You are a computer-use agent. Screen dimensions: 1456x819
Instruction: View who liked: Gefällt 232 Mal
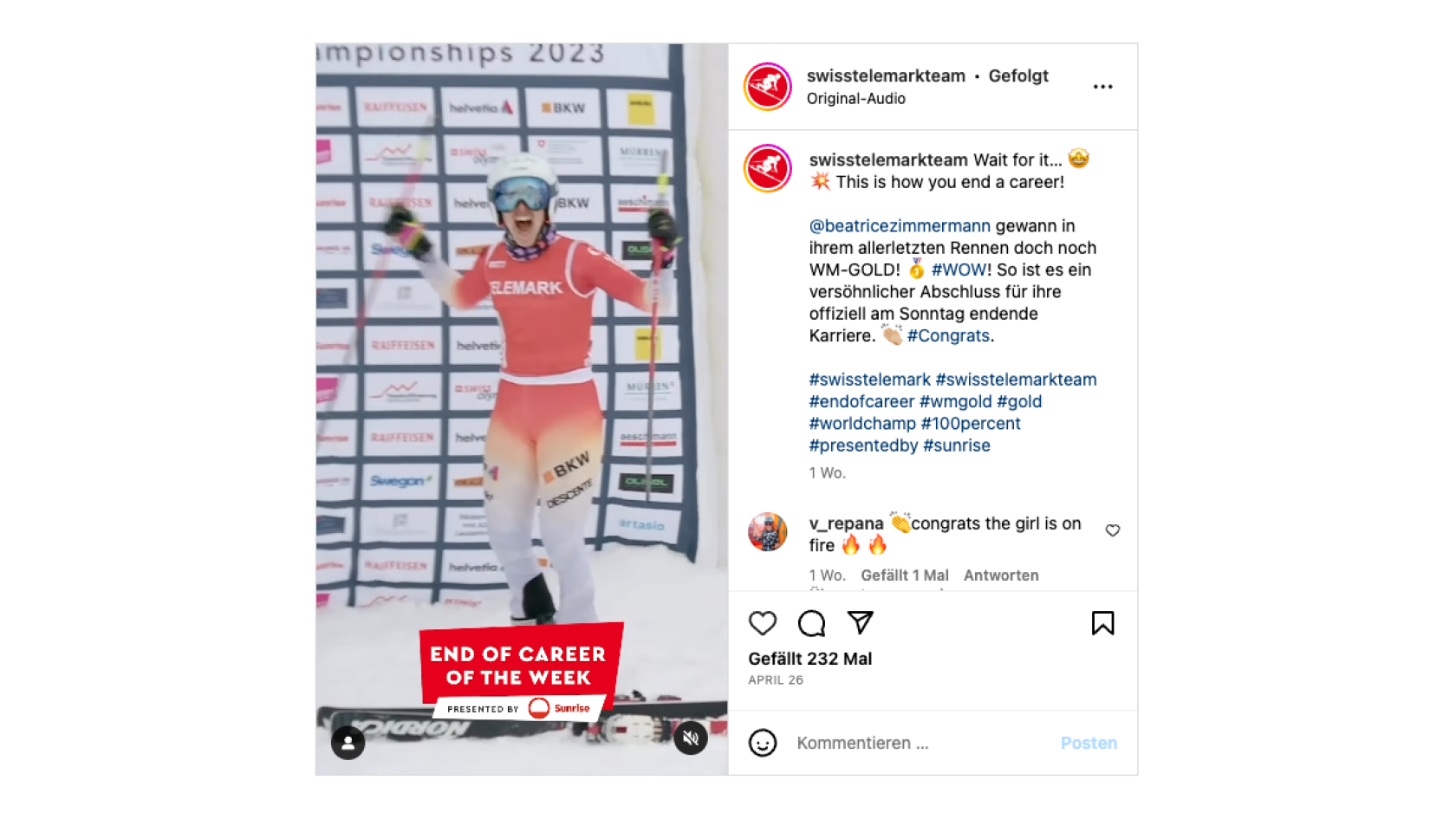(810, 659)
